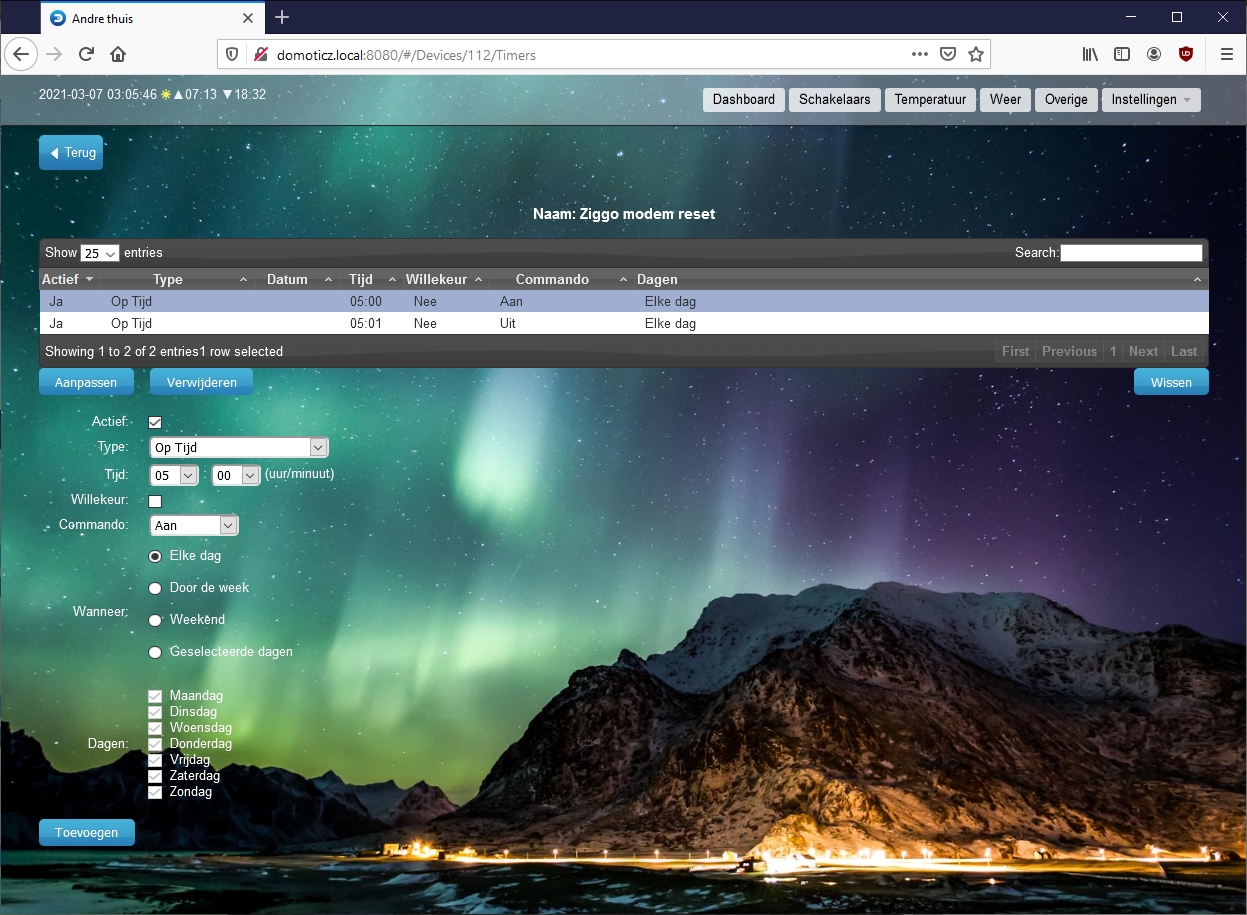The height and width of the screenshot is (915, 1247).
Task: Click the Next pagination link
Action: [x=1143, y=351]
